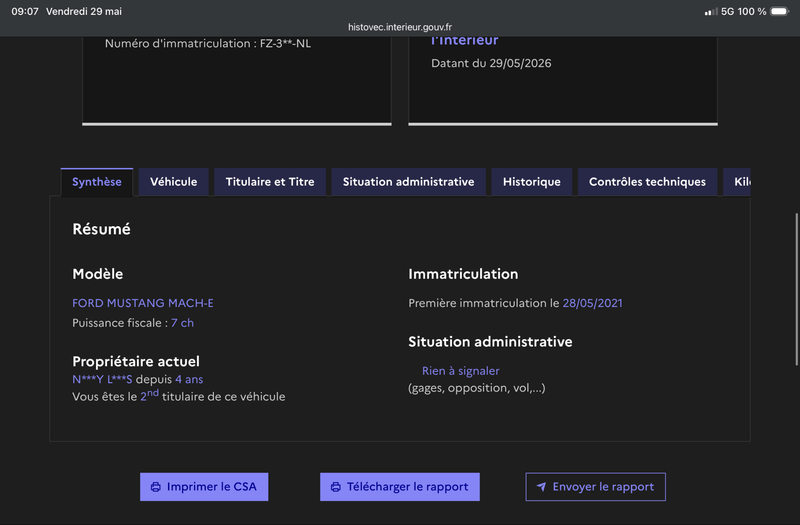
Task: Switch to the Véhicule tab
Action: click(173, 182)
